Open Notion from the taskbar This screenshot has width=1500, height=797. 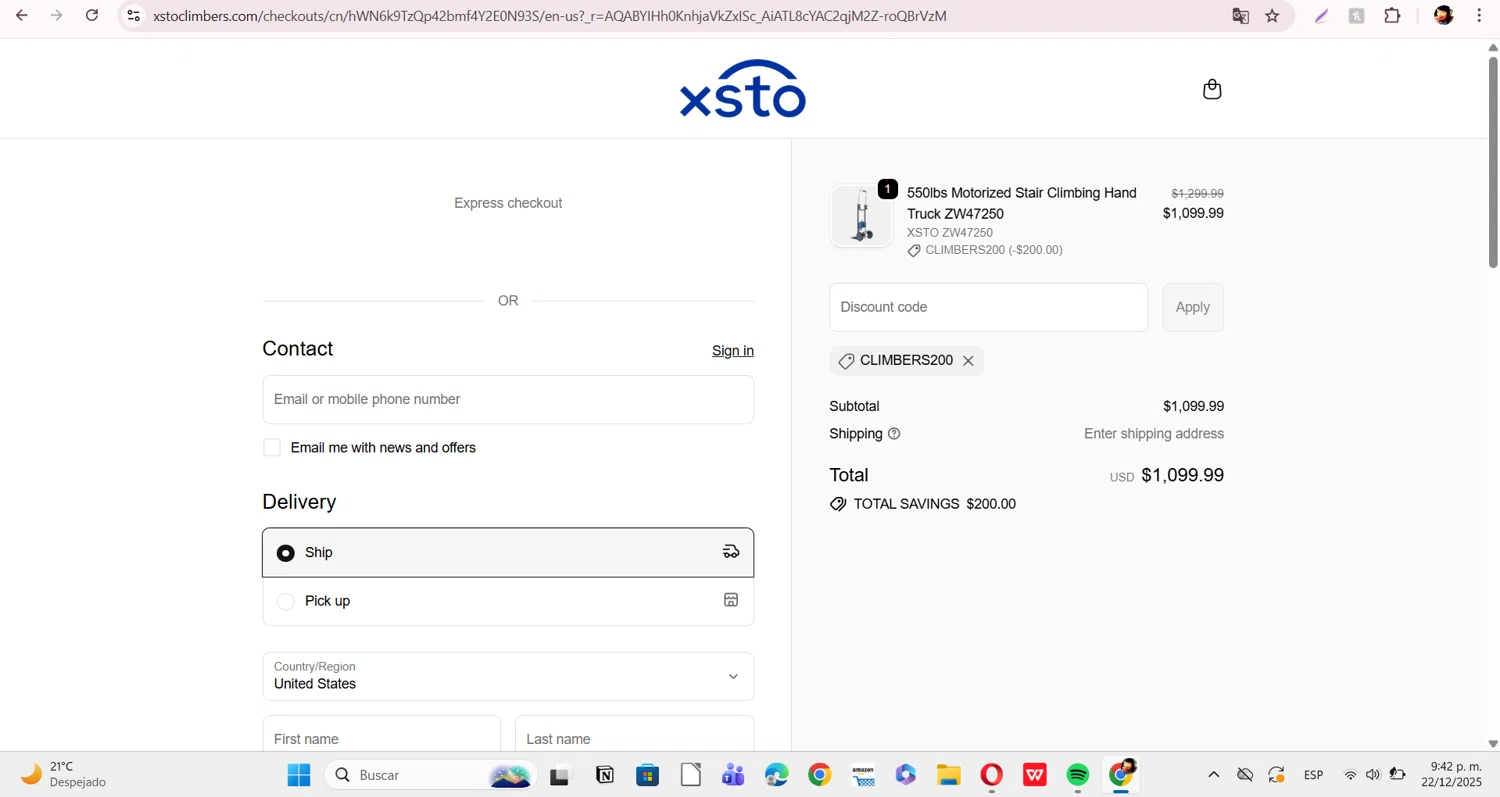[604, 775]
